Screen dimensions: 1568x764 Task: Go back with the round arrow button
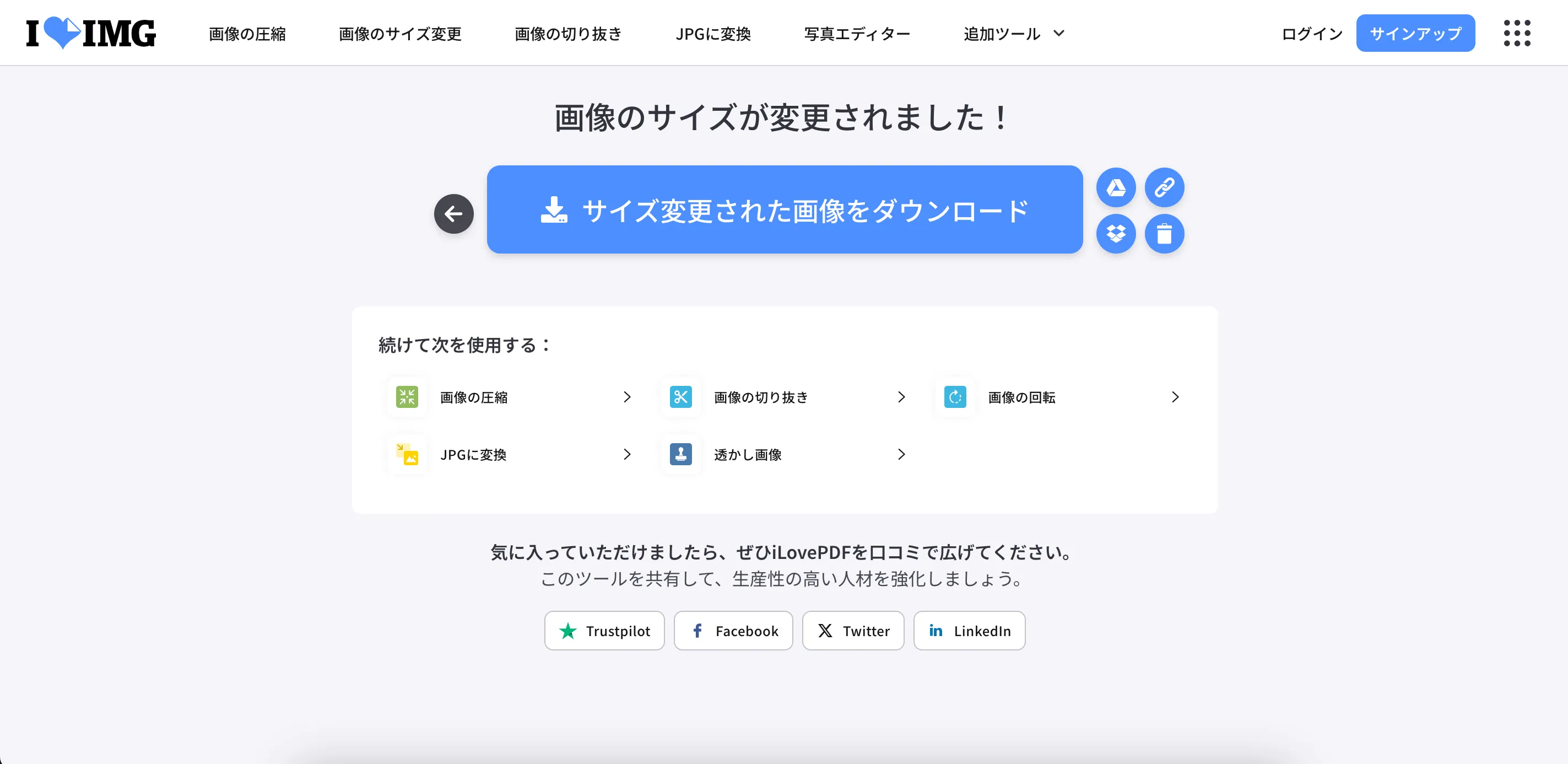tap(453, 214)
